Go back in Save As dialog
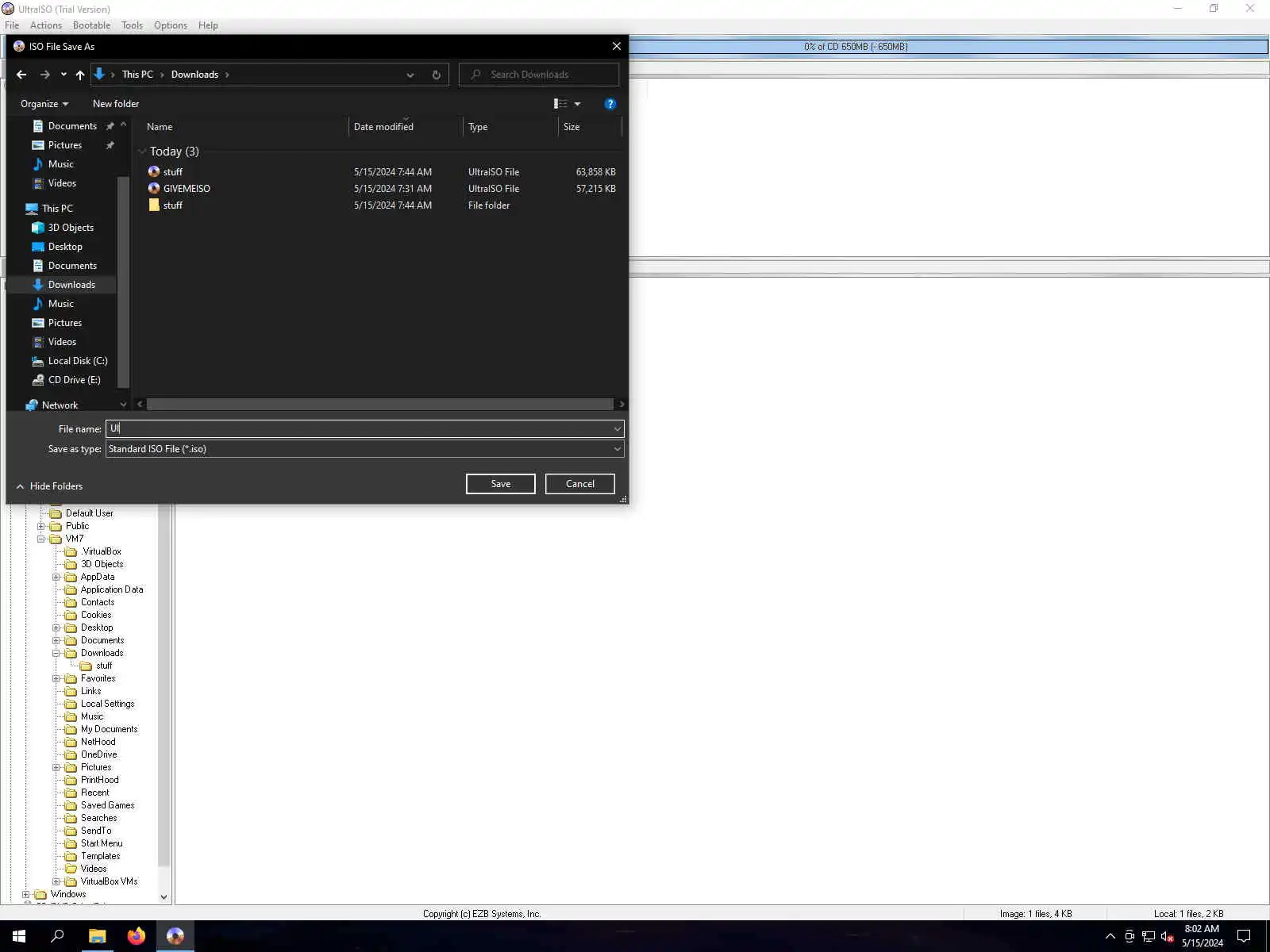1270x952 pixels. (x=21, y=75)
